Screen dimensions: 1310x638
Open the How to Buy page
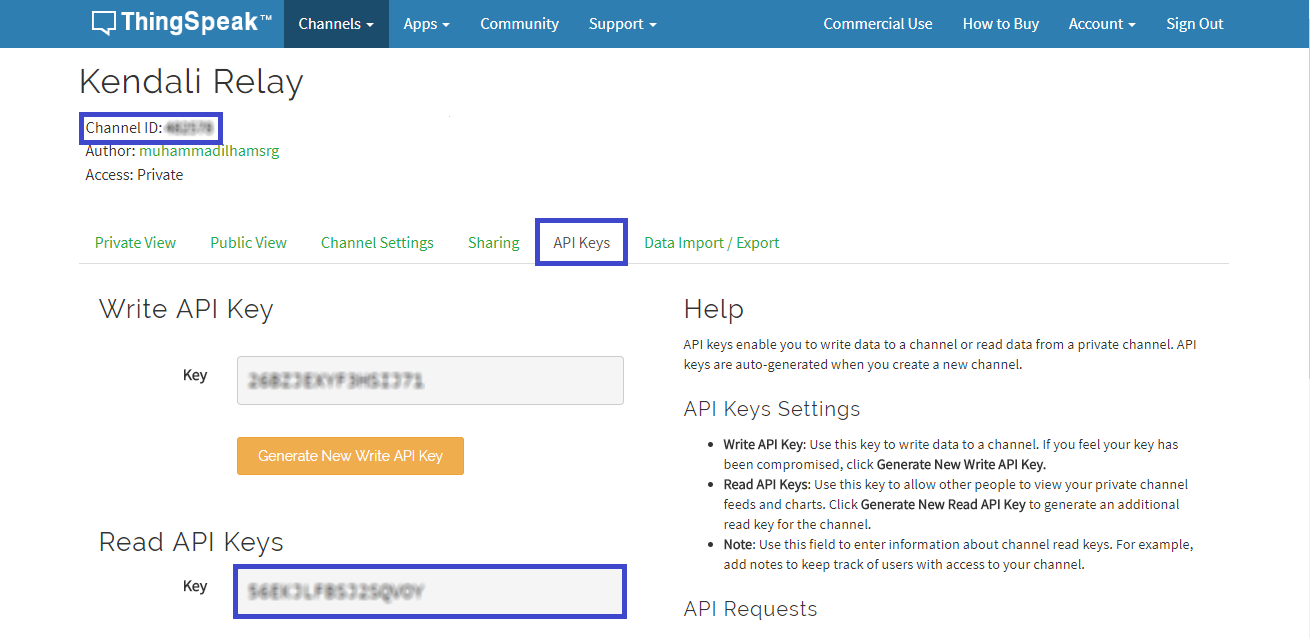(1001, 24)
